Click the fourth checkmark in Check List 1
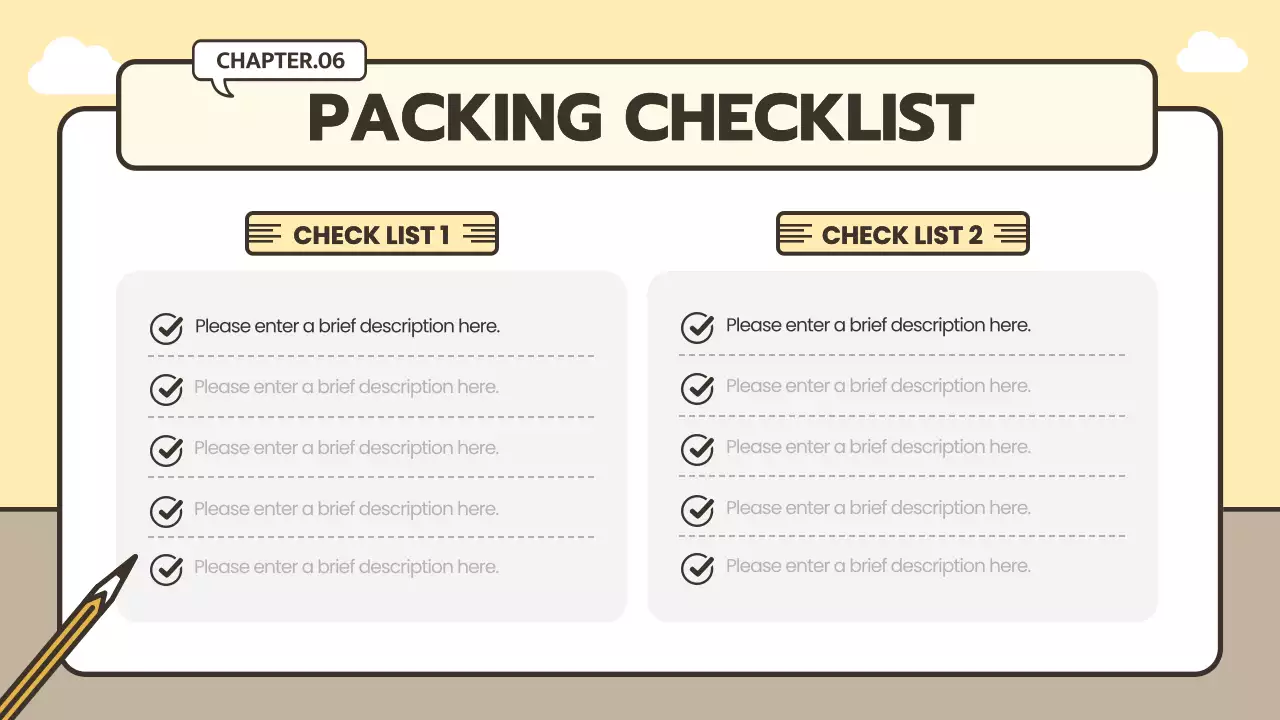 (166, 511)
